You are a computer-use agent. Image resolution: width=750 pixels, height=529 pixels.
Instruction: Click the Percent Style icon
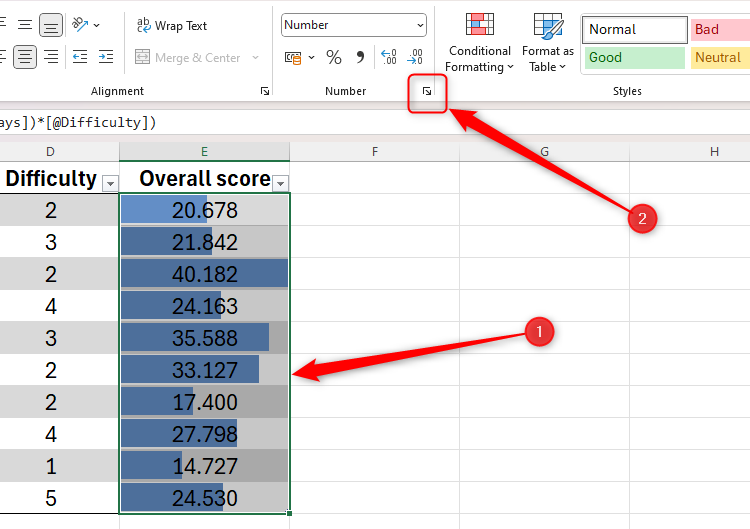coord(334,58)
